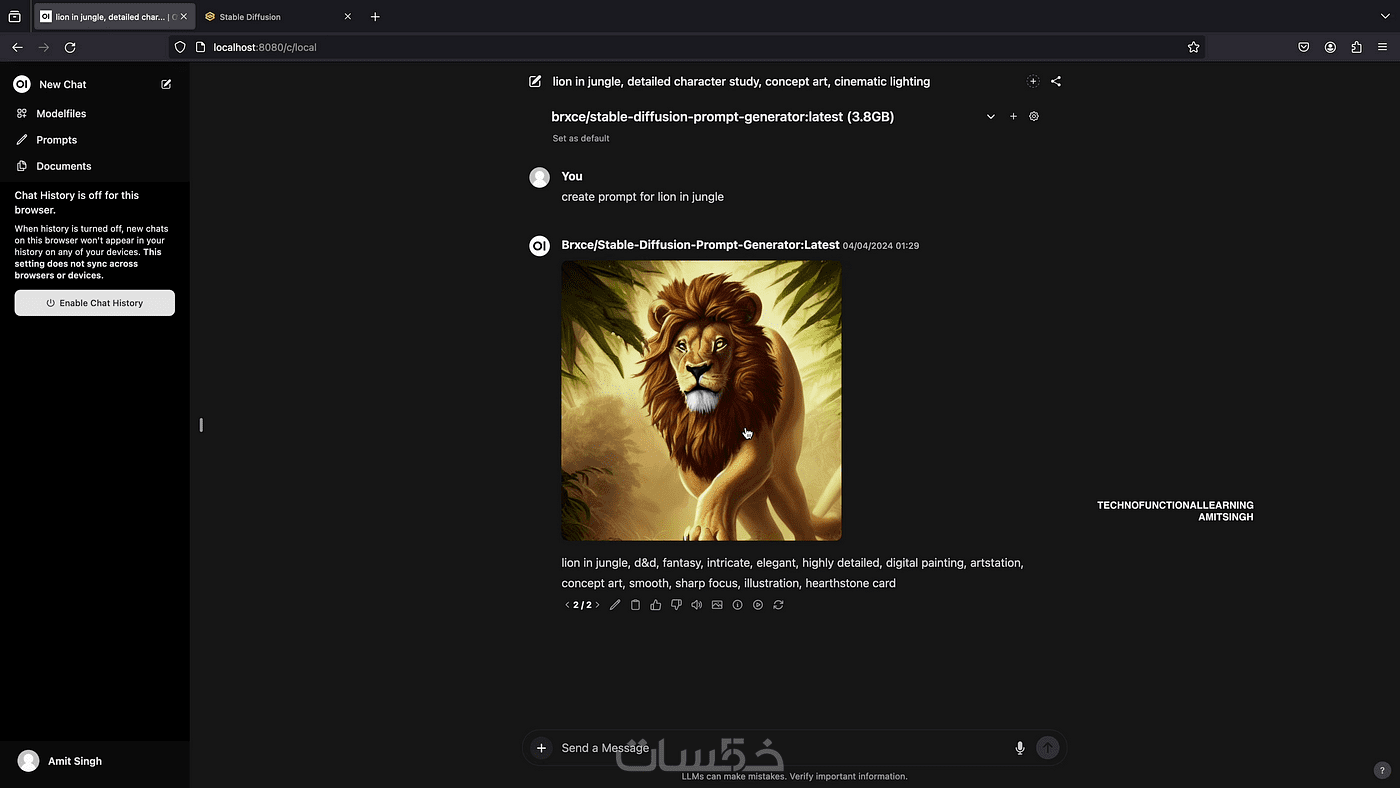Viewport: 1400px width, 788px height.
Task: Open the Pocket save icon
Action: pyautogui.click(x=1304, y=47)
